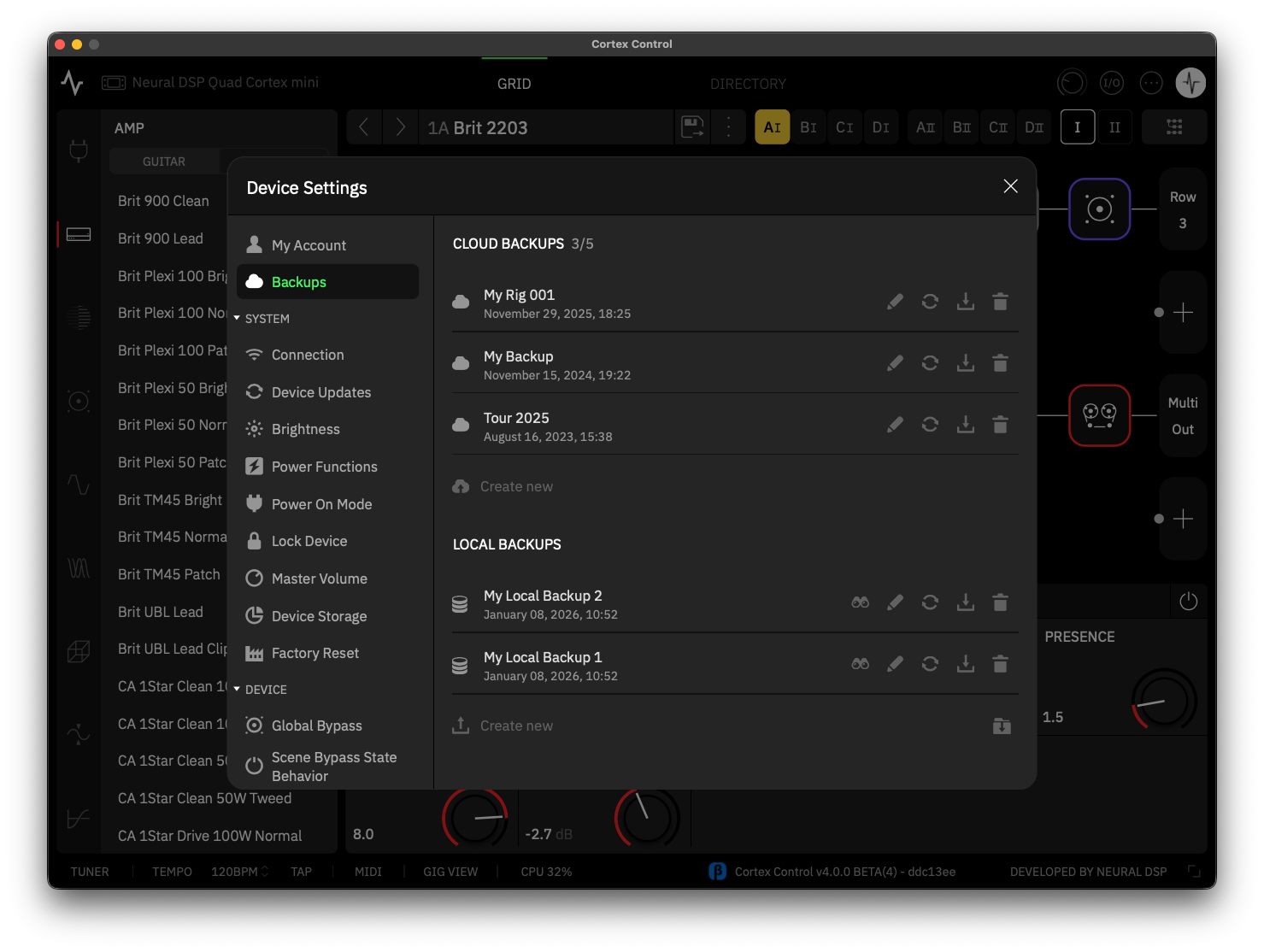The image size is (1264, 952).
Task: Download the My Rig 001 cloud backup
Action: (965, 302)
